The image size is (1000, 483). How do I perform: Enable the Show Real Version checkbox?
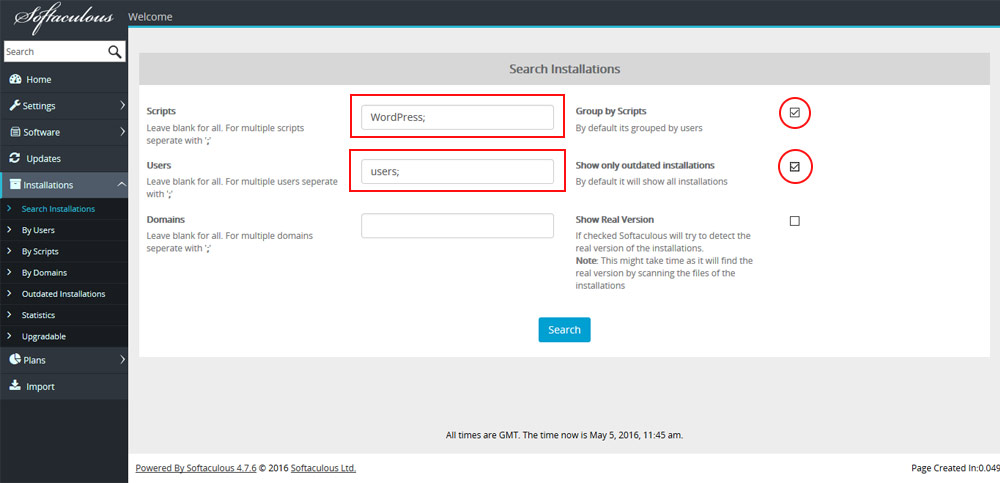pos(794,221)
